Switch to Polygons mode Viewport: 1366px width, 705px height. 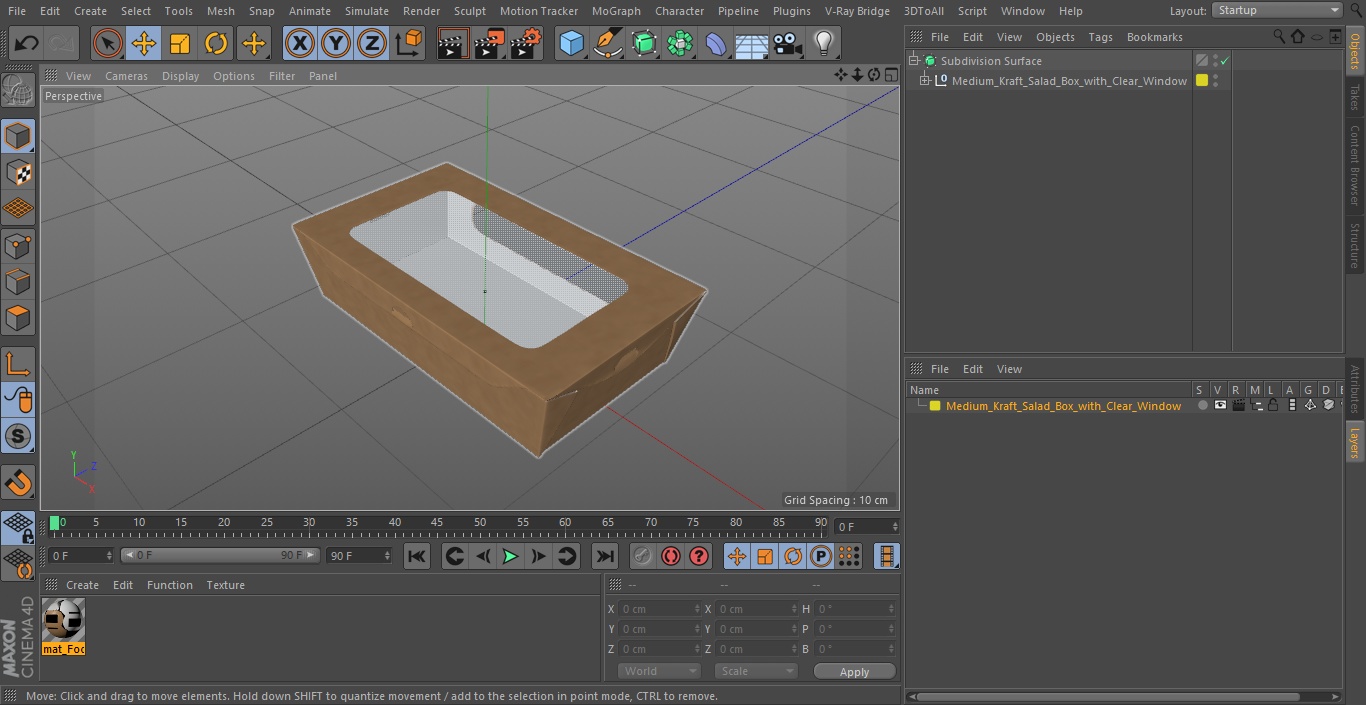18,318
